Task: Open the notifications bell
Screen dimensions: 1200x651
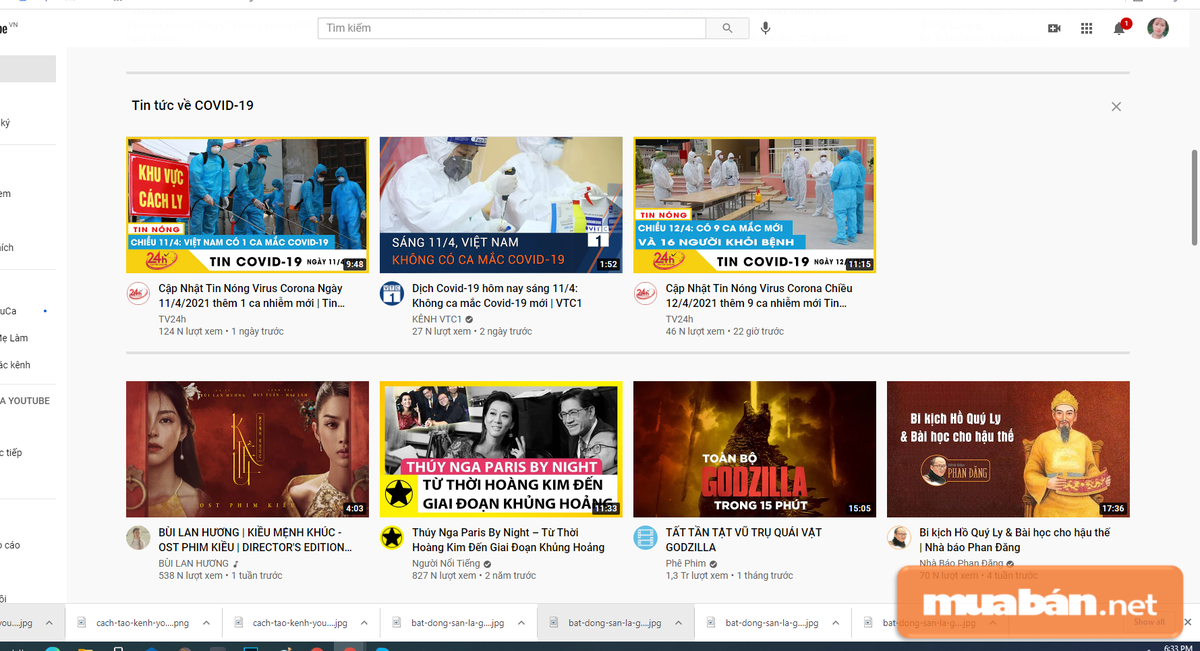Action: point(1120,27)
